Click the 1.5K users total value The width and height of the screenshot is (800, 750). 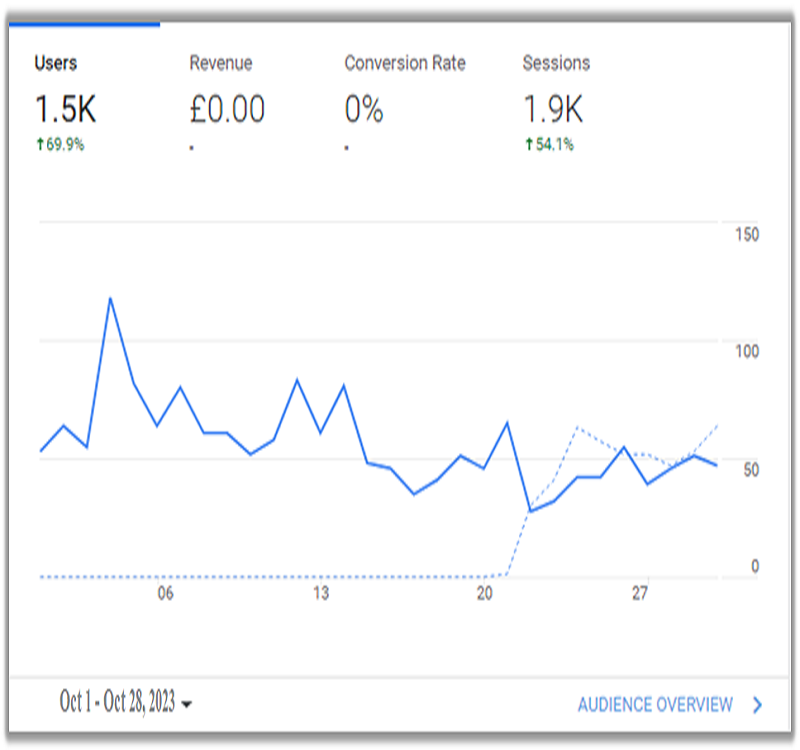click(x=66, y=110)
